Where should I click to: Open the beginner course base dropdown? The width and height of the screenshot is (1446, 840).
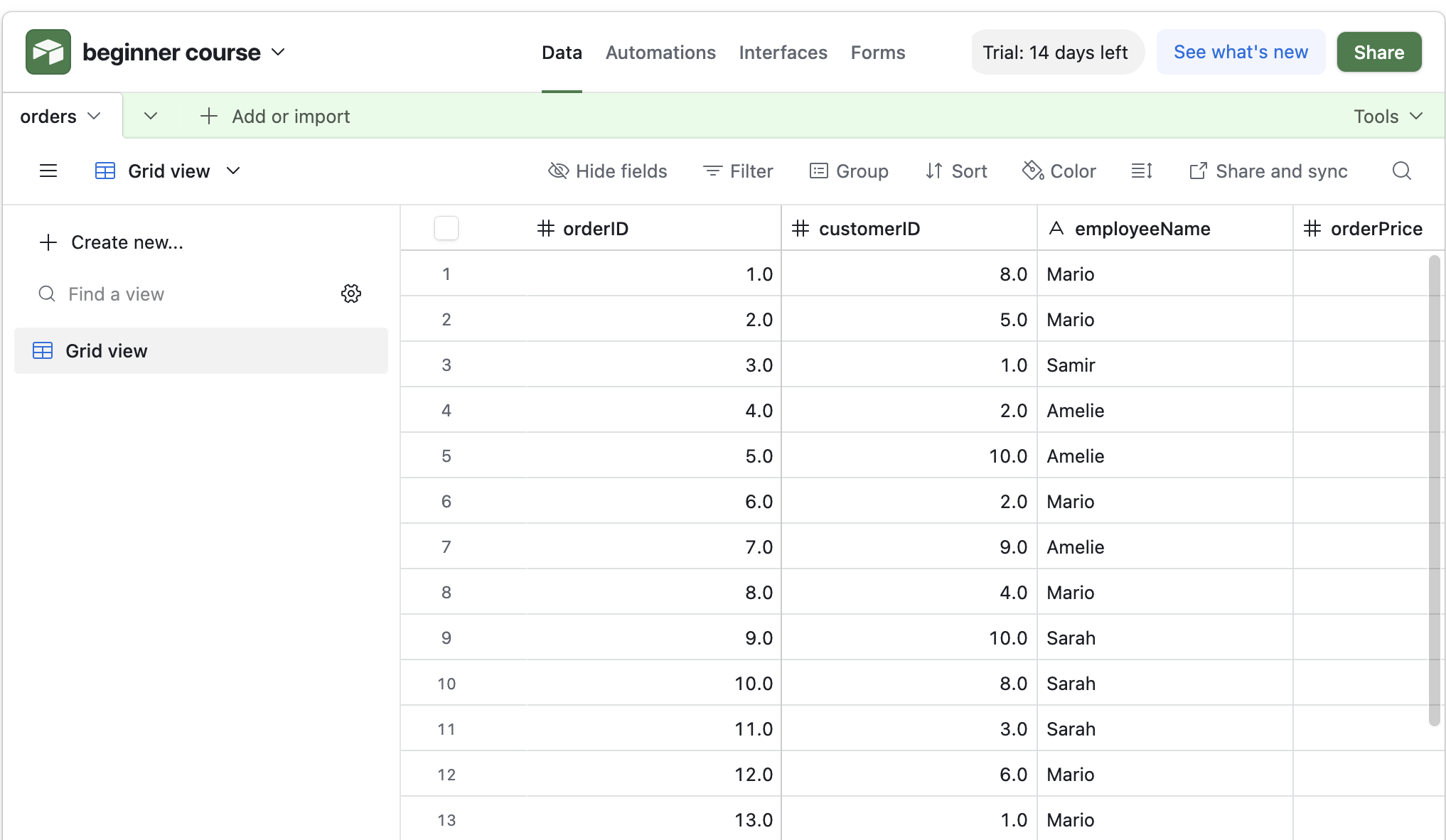tap(278, 52)
